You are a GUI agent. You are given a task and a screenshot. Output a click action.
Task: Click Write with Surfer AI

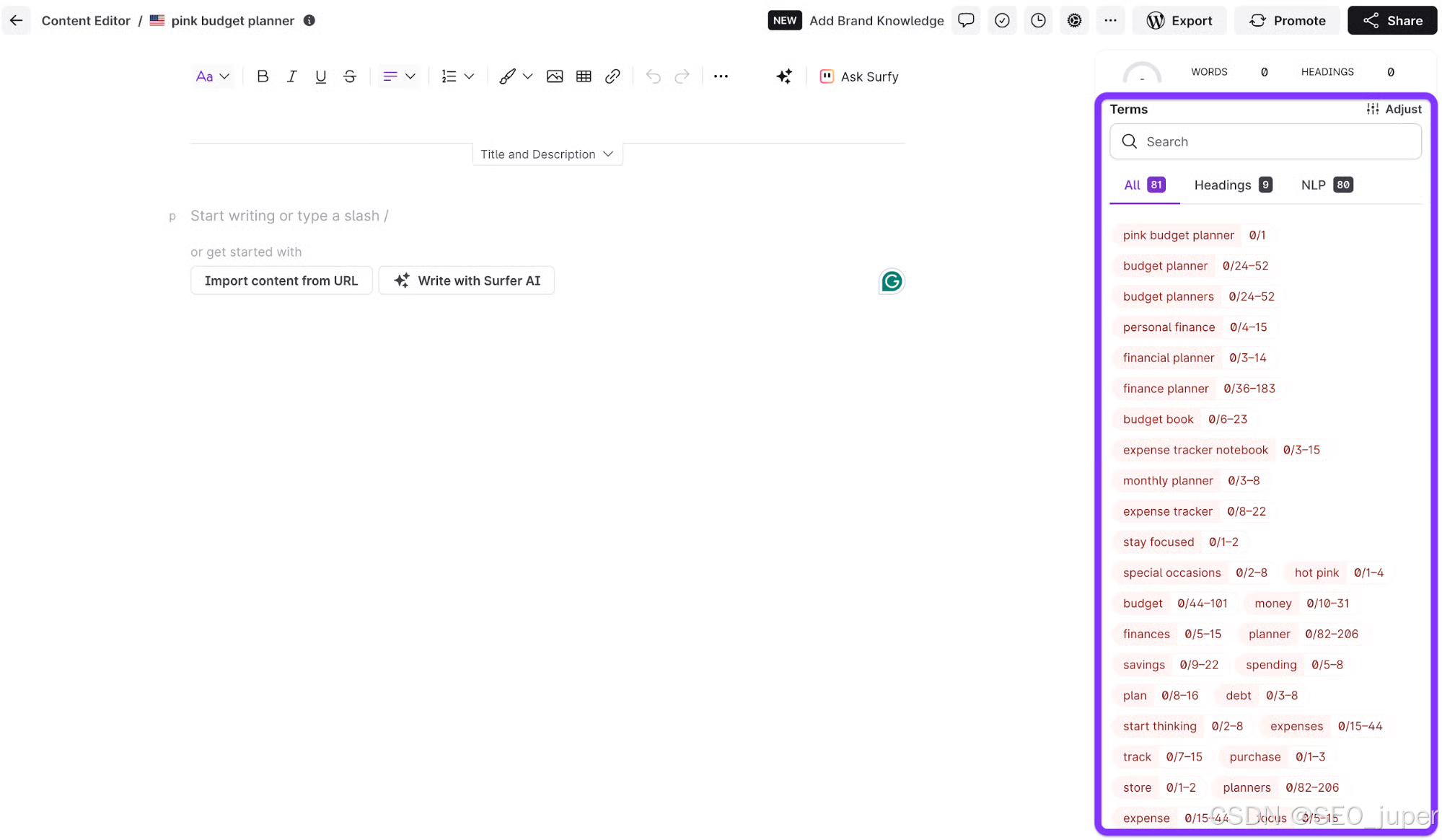(x=467, y=280)
